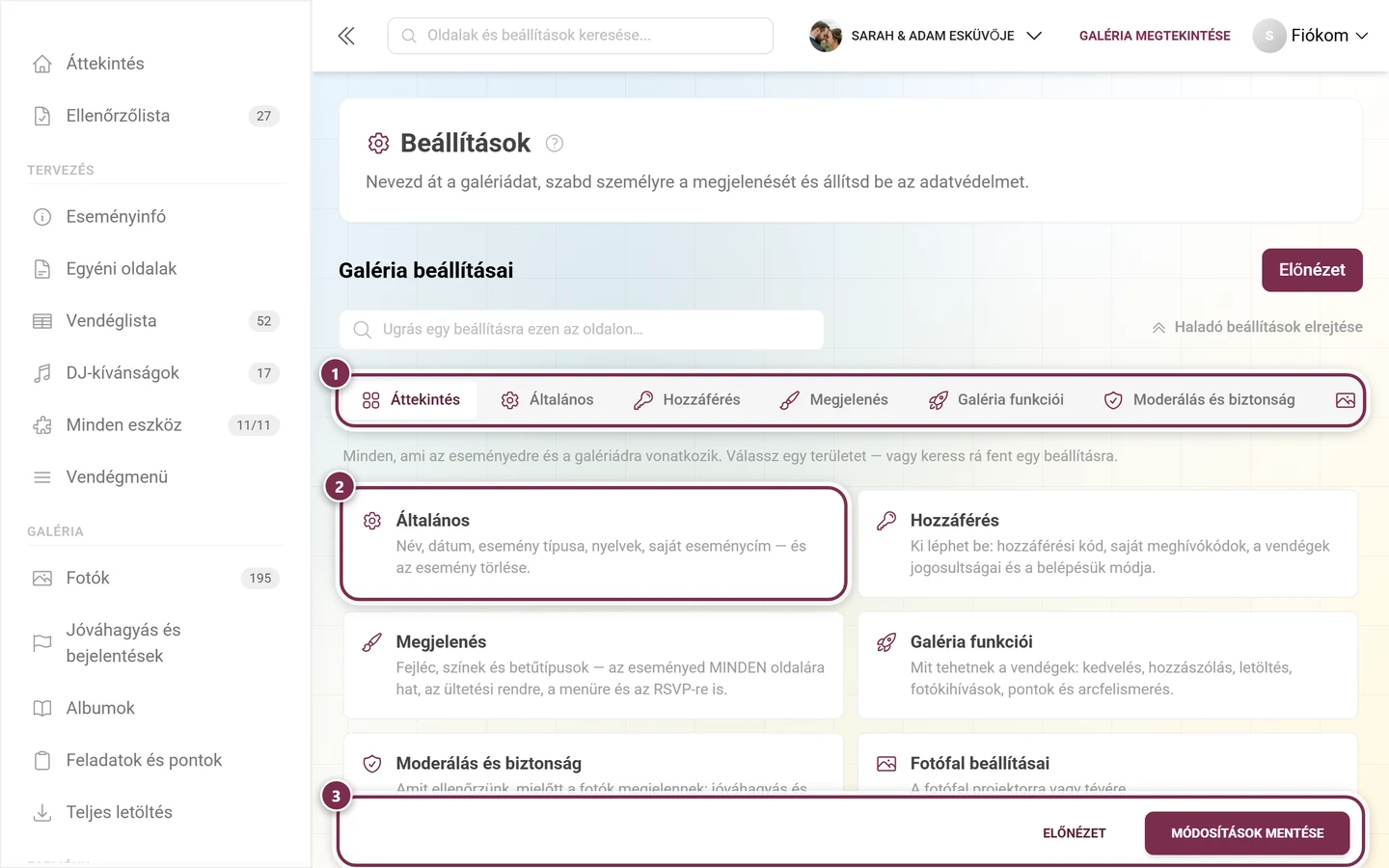Switch to the Galéria funkciói tab

(x=996, y=400)
